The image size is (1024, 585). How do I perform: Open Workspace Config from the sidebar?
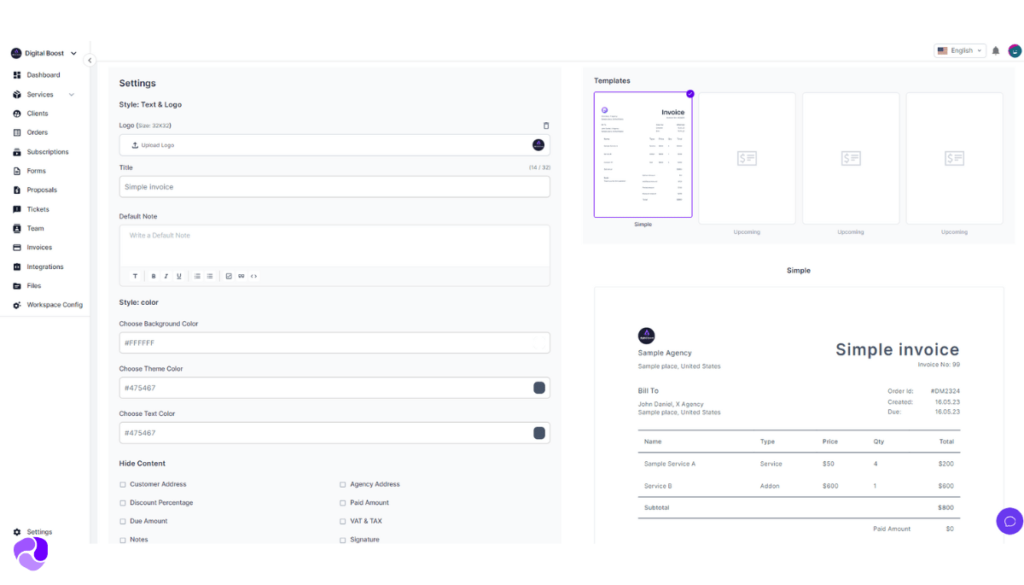54,305
